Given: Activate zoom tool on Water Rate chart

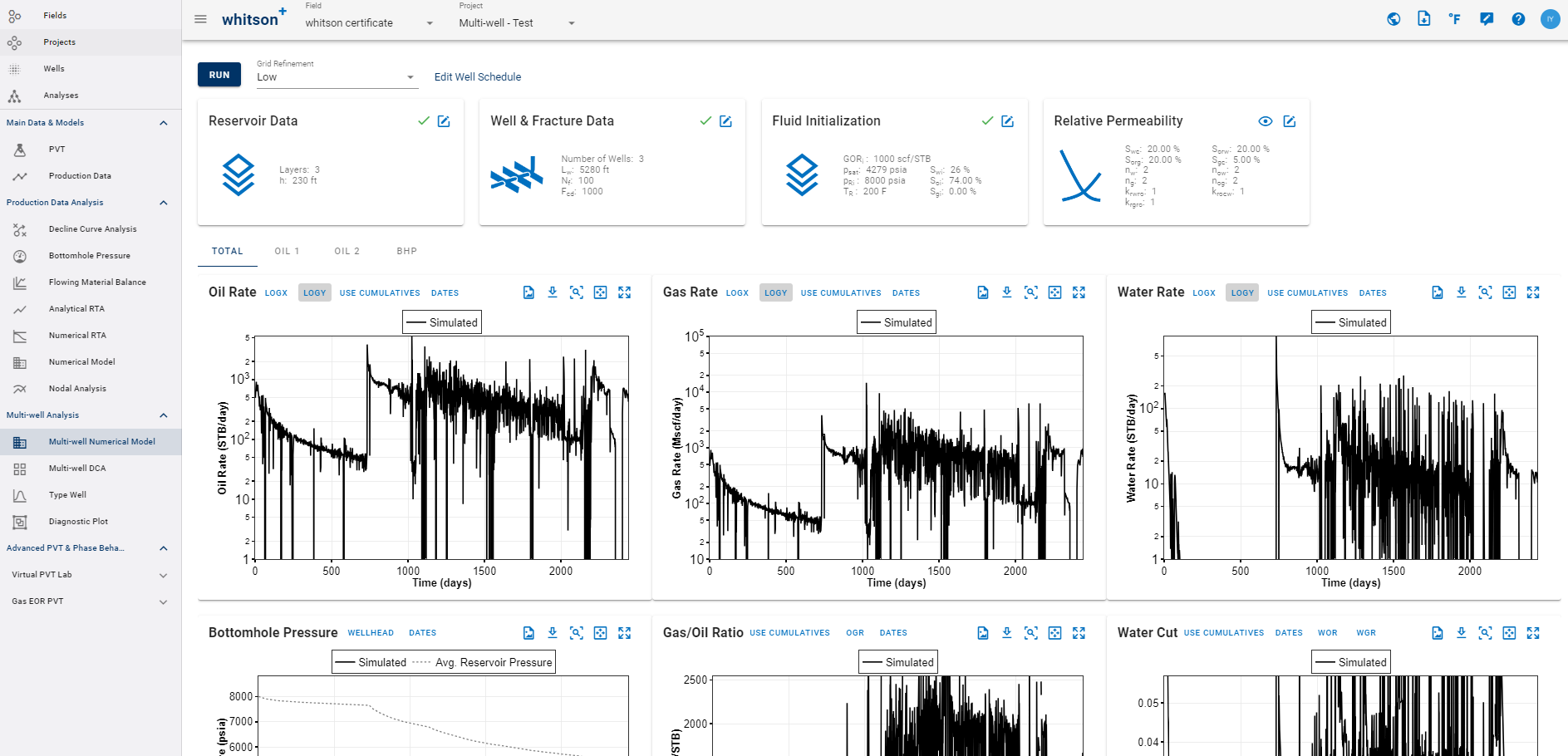Looking at the screenshot, I should [1486, 292].
